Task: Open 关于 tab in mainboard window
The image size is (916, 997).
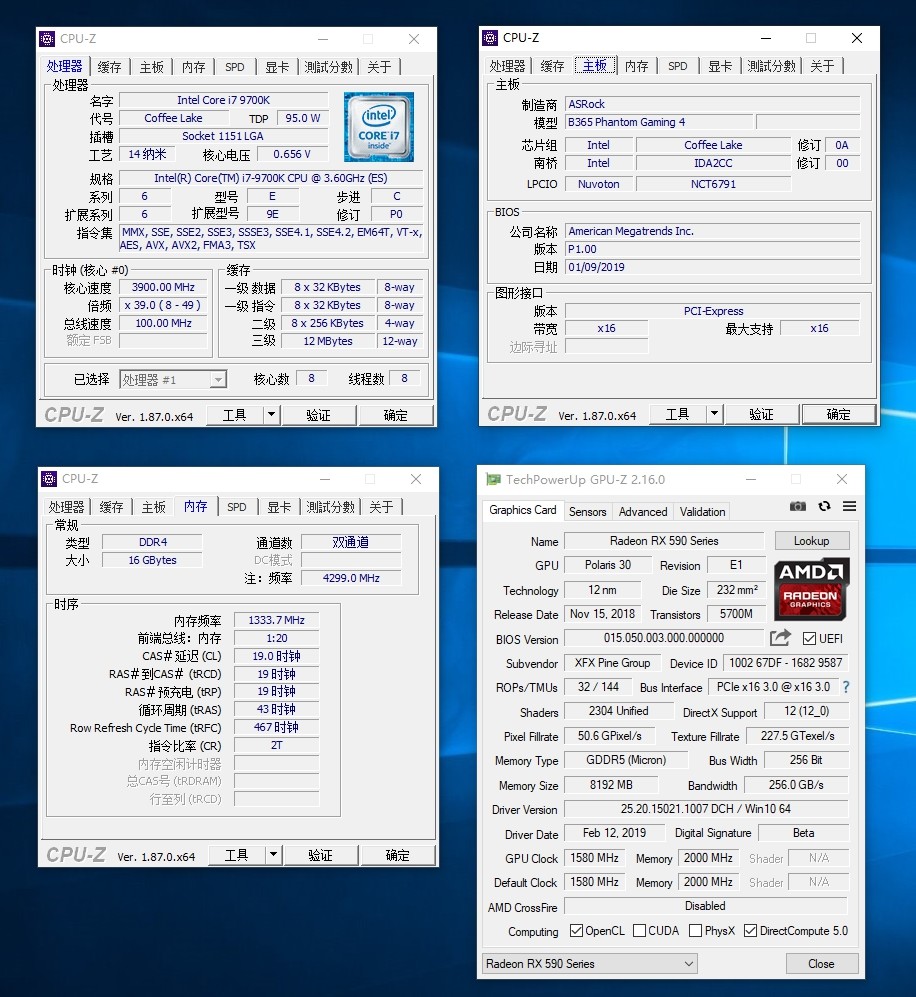Action: (822, 65)
